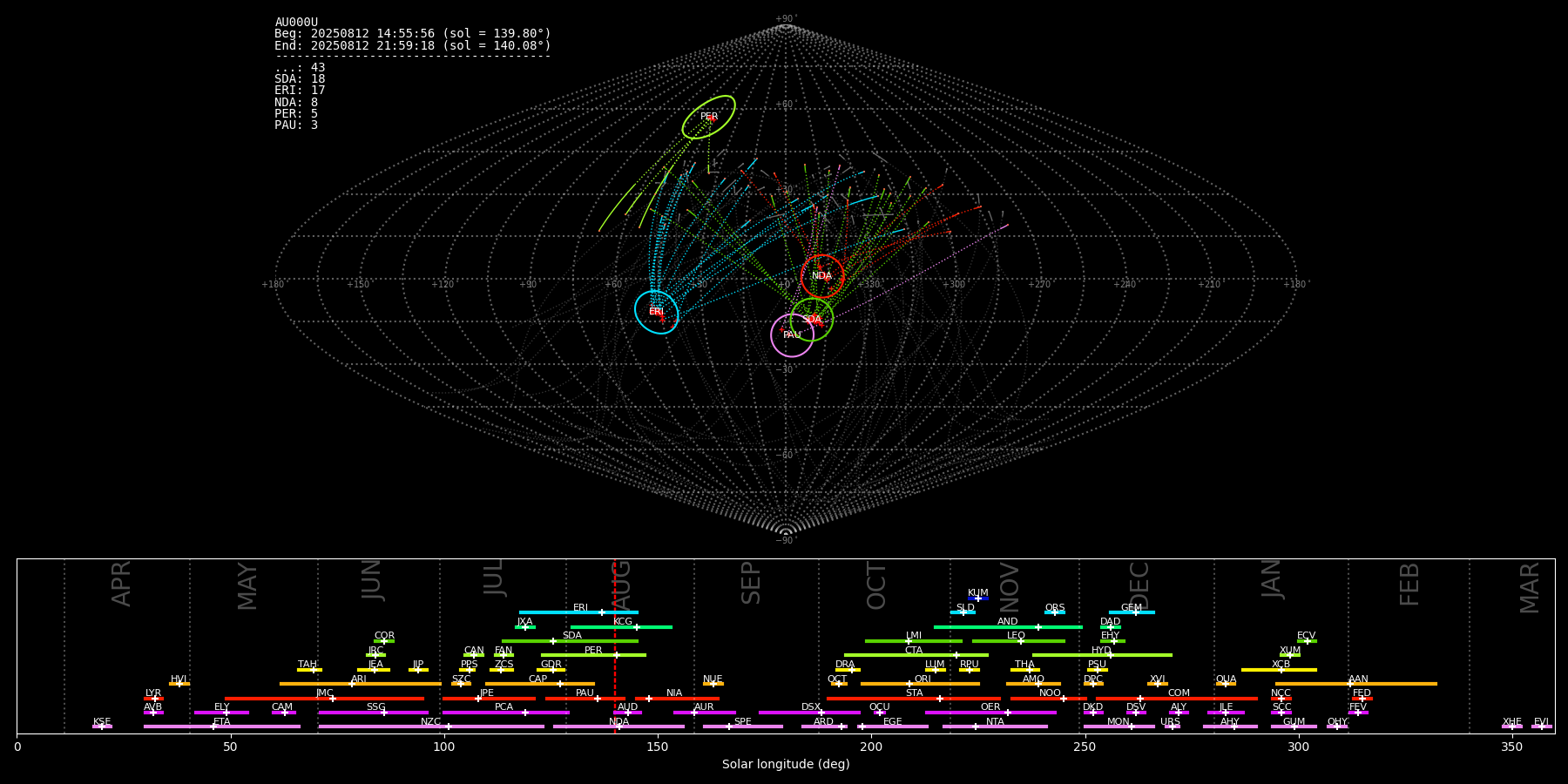Click the +330 longitude grid label on the map

click(869, 285)
